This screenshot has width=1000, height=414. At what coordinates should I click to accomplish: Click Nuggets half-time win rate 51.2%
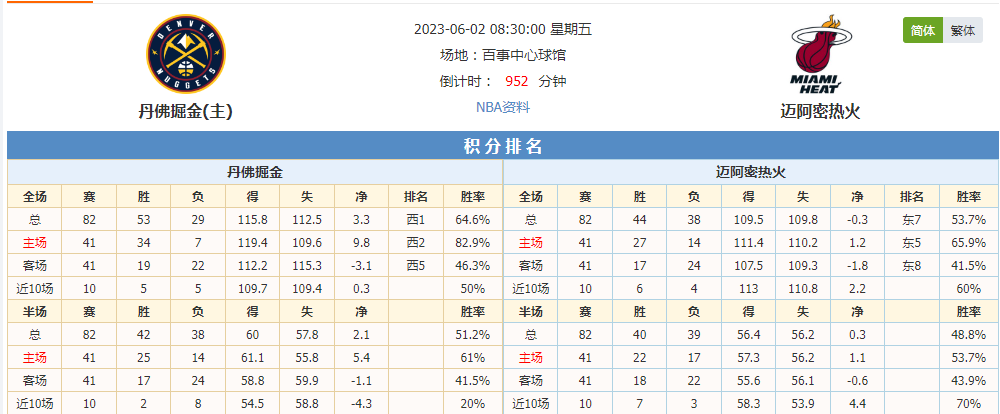pyautogui.click(x=473, y=334)
